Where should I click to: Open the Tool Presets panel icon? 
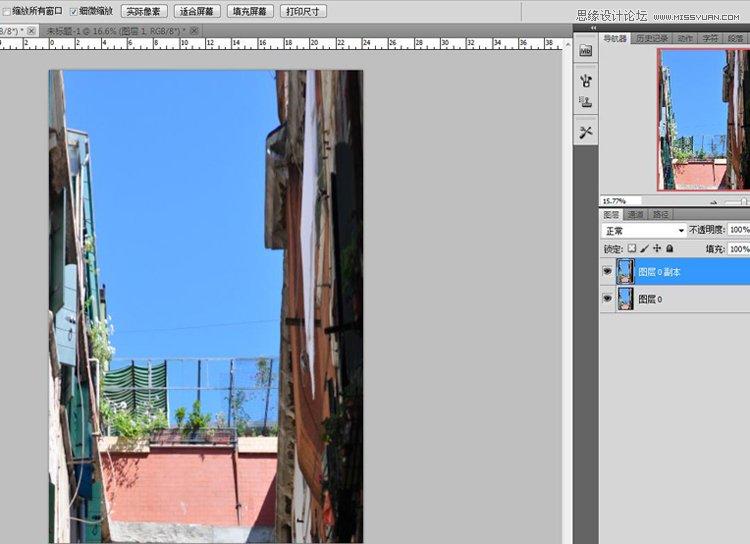click(586, 132)
